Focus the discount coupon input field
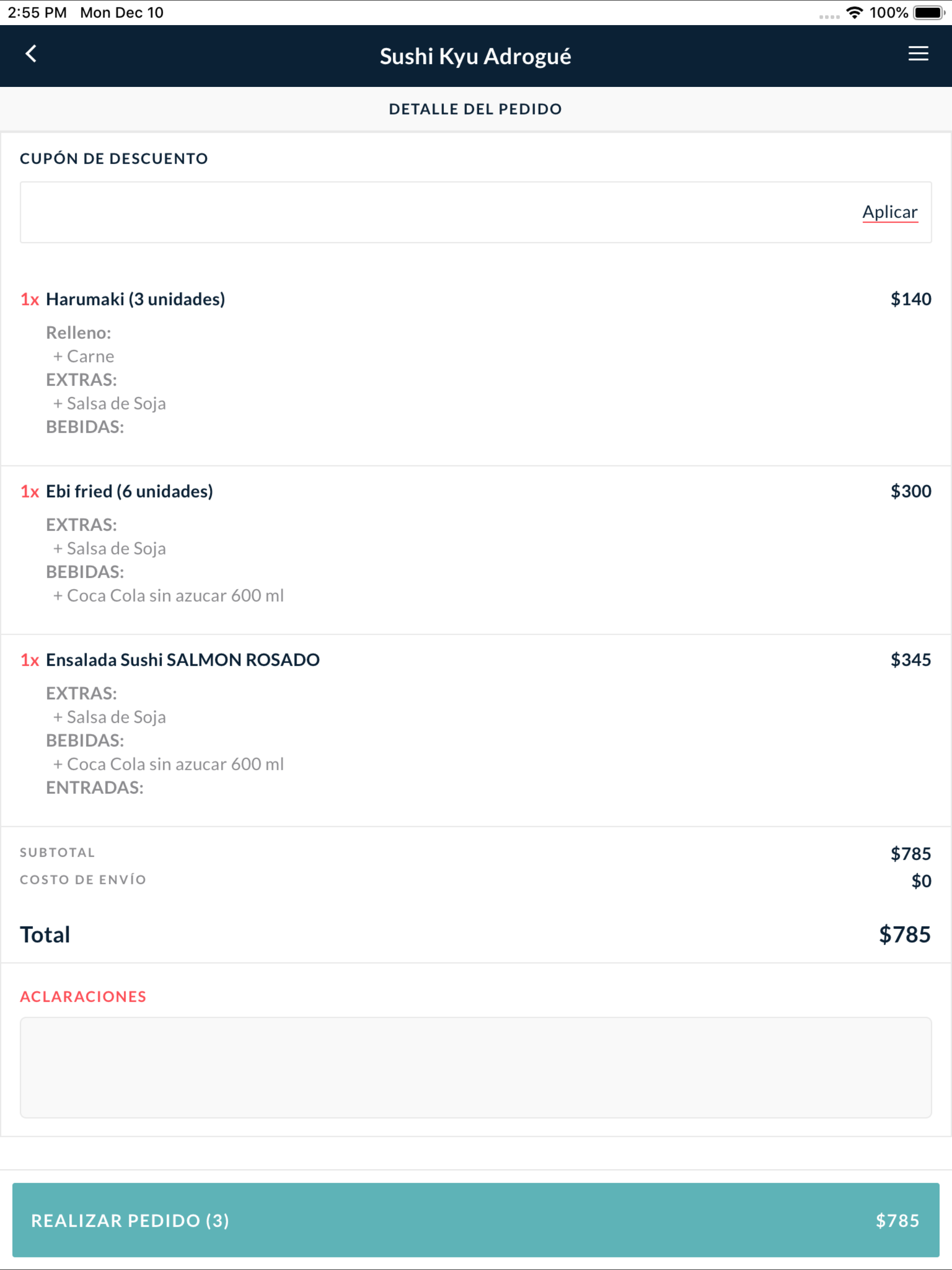 [476, 212]
